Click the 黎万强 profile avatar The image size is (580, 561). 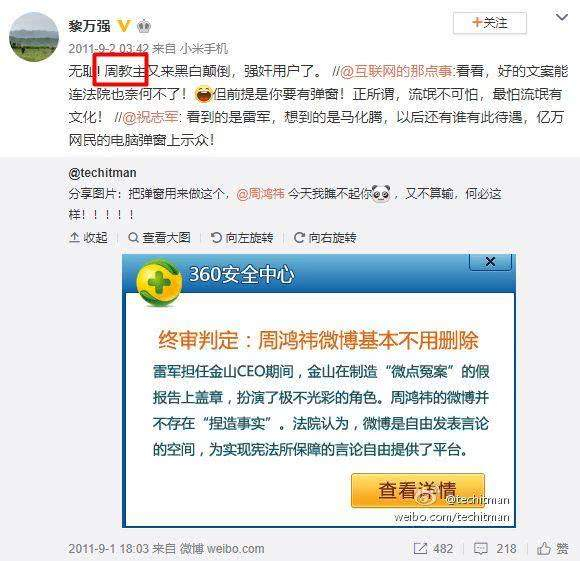[34, 37]
